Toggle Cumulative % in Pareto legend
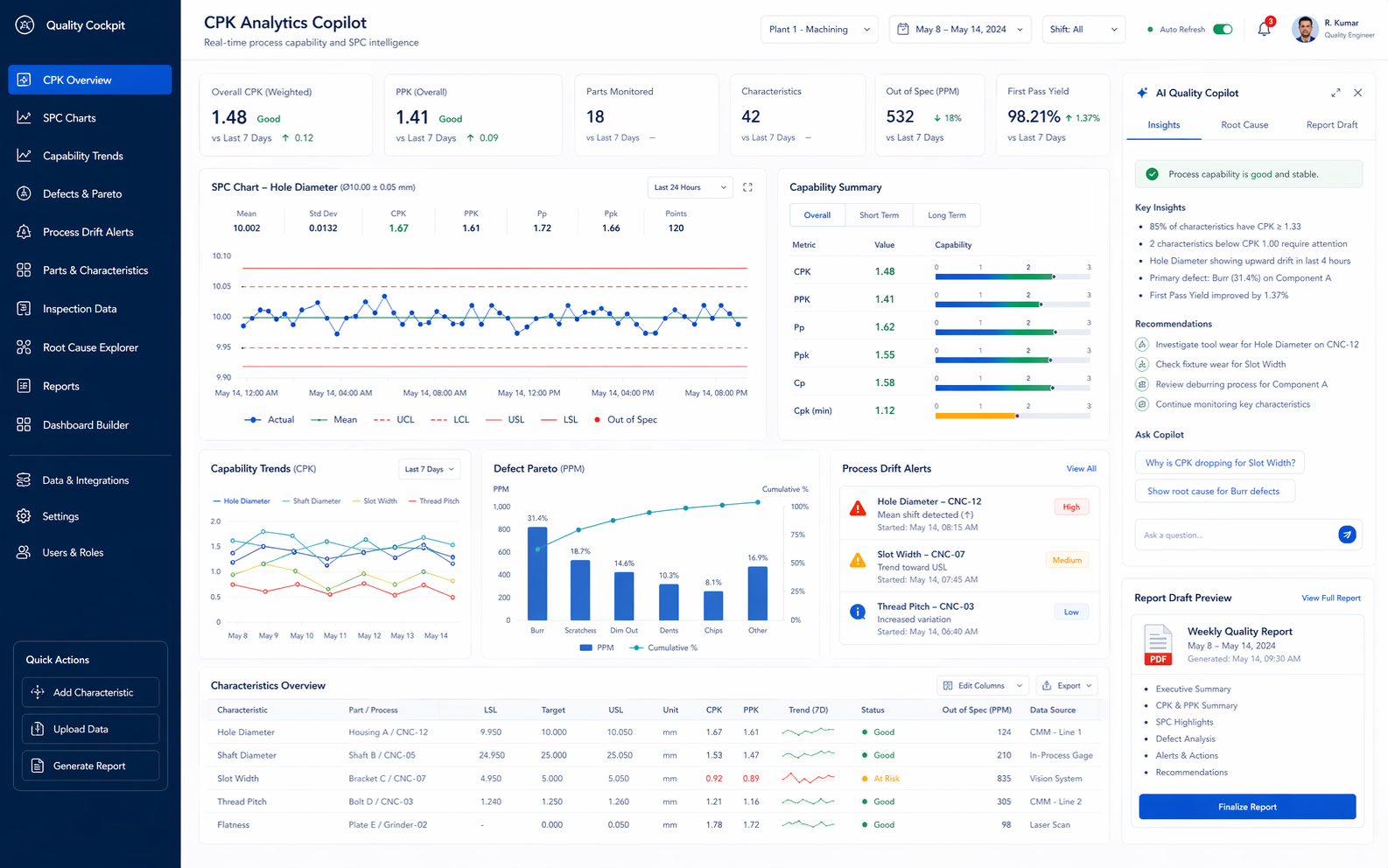1388x868 pixels. 663,647
